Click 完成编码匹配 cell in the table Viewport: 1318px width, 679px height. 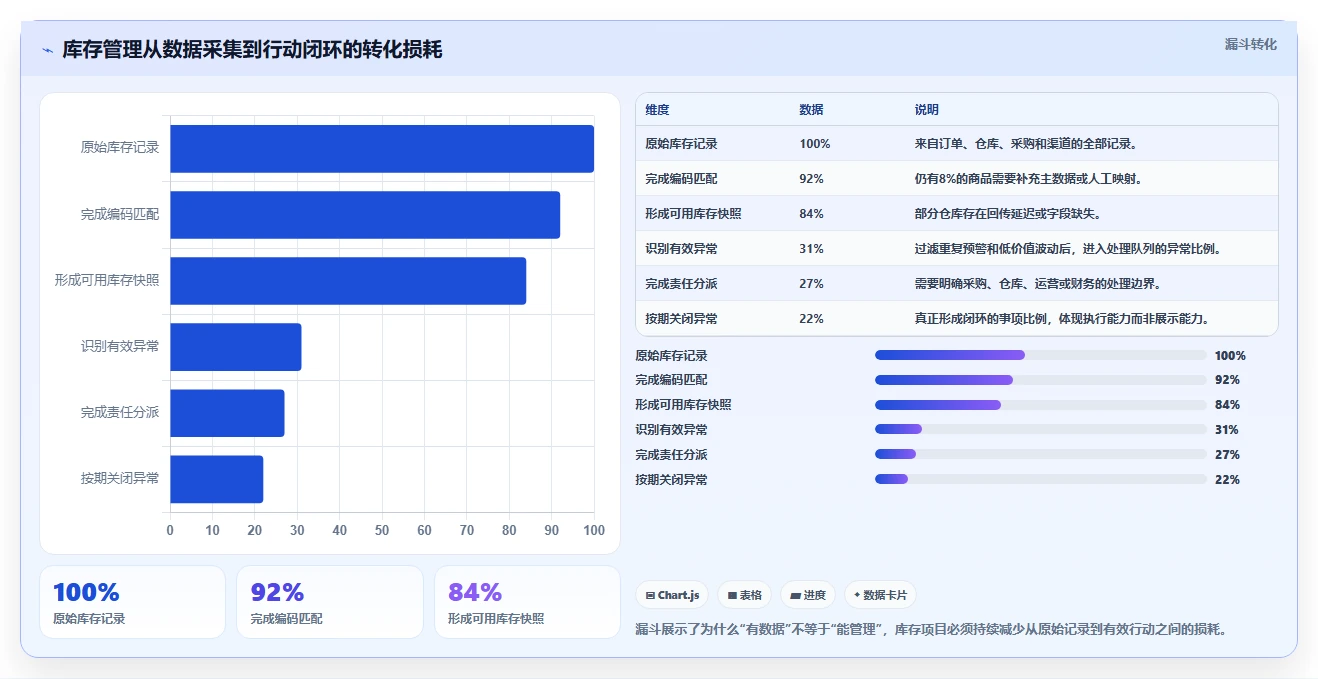click(681, 179)
